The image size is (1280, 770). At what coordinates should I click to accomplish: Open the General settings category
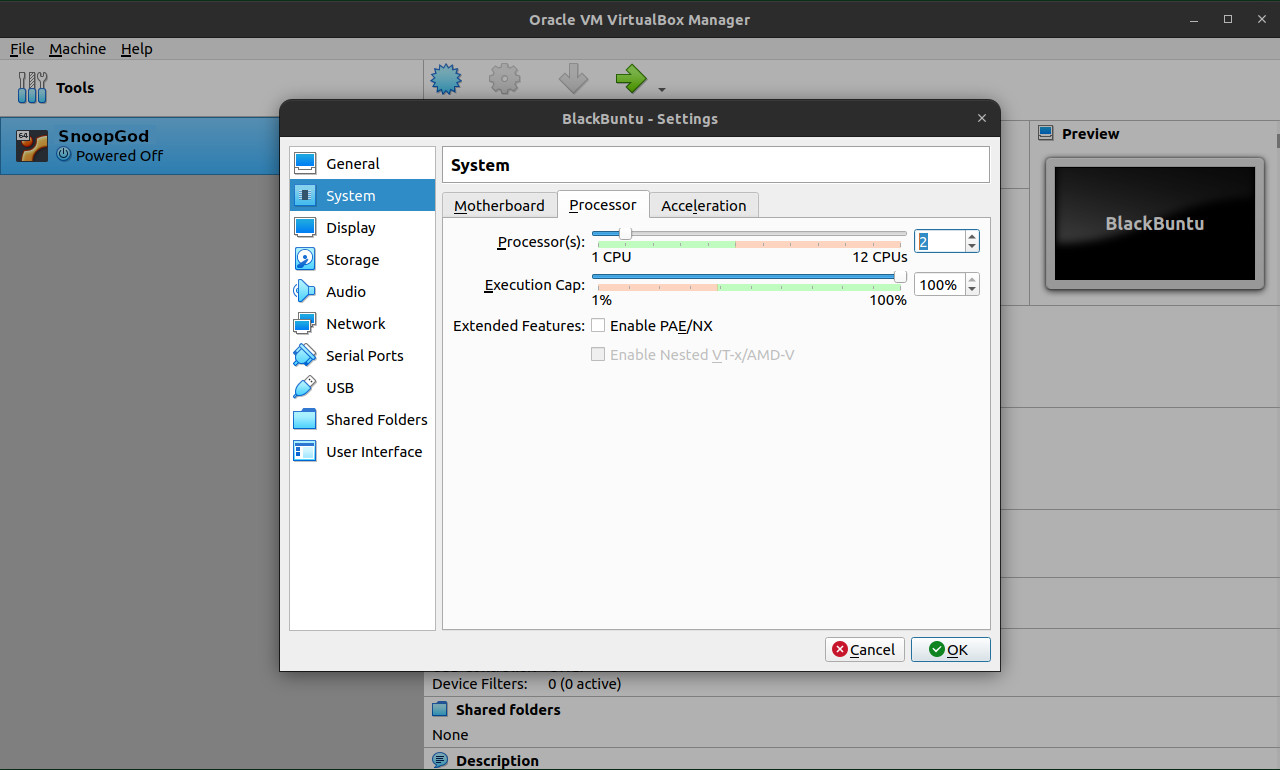362,164
